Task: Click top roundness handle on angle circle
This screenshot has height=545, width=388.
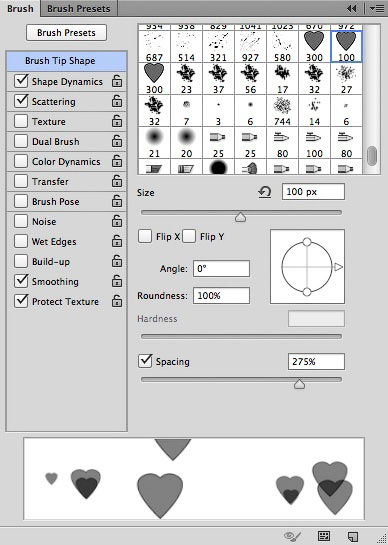Action: click(307, 242)
